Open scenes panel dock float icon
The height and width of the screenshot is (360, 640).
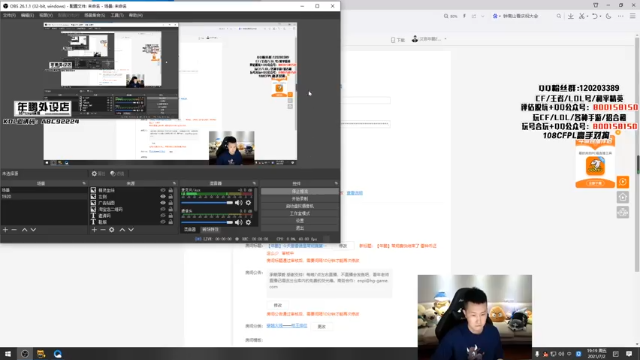coord(84,183)
